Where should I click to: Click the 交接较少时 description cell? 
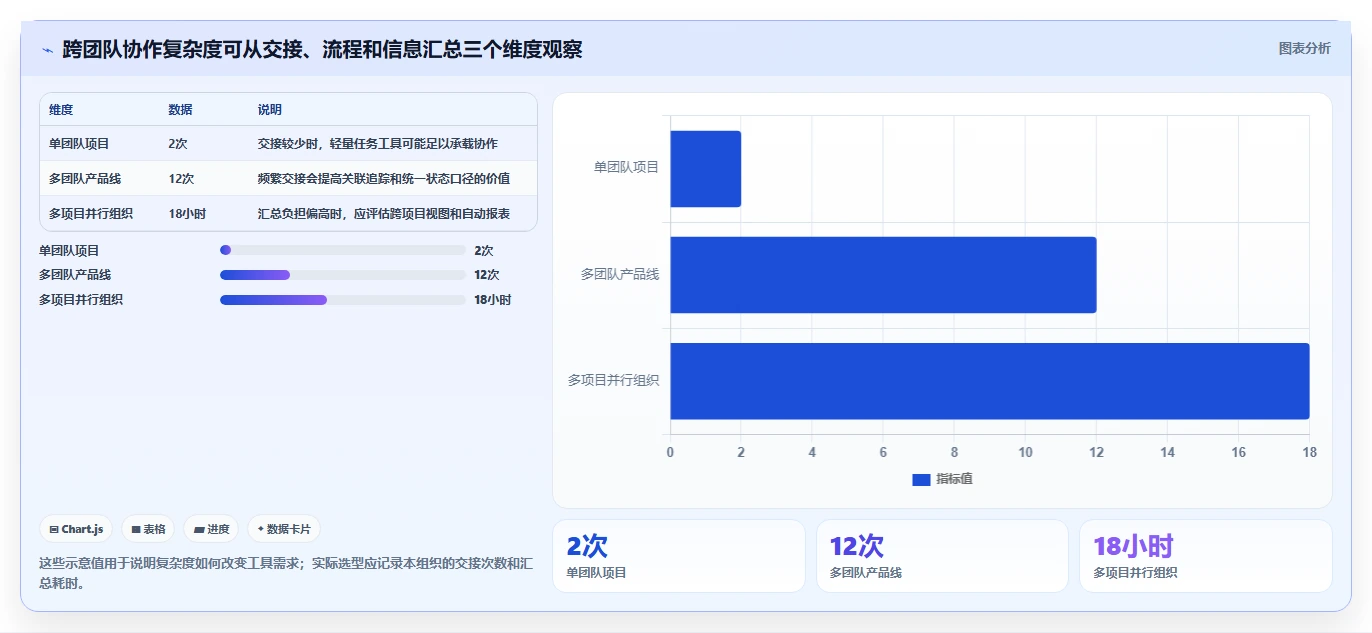click(x=378, y=144)
